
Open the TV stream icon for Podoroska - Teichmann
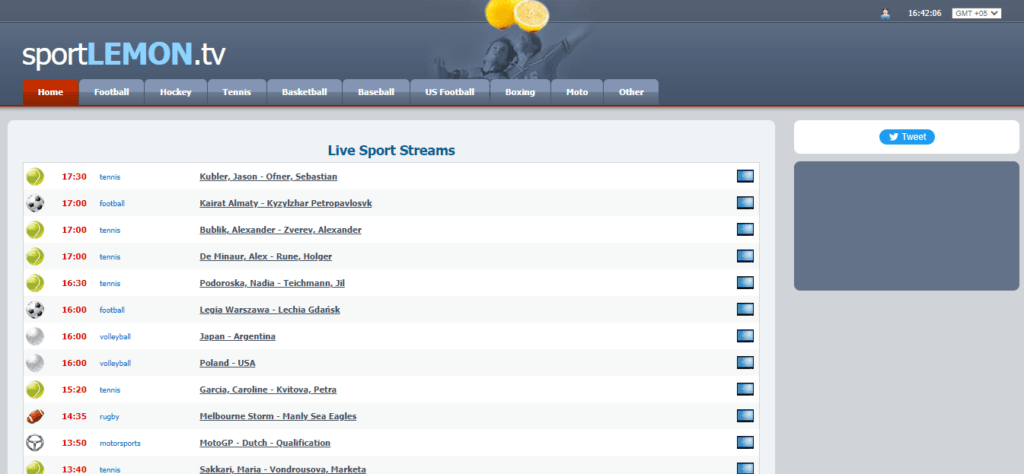coord(745,283)
